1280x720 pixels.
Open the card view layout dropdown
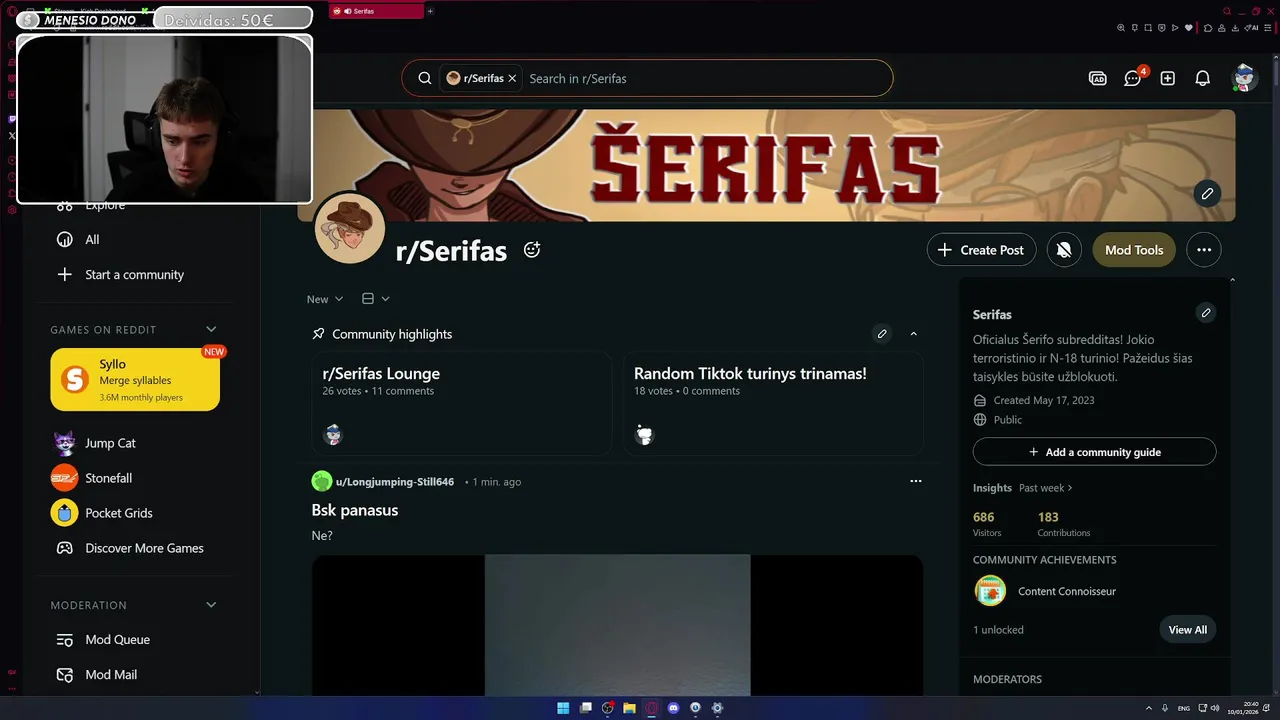click(x=376, y=299)
